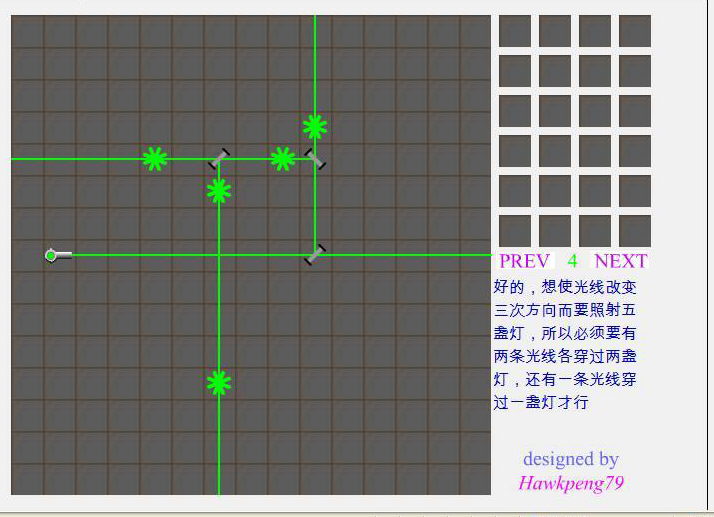Click the lamp just below the upper-left mirror
This screenshot has height=517, width=714.
point(219,191)
